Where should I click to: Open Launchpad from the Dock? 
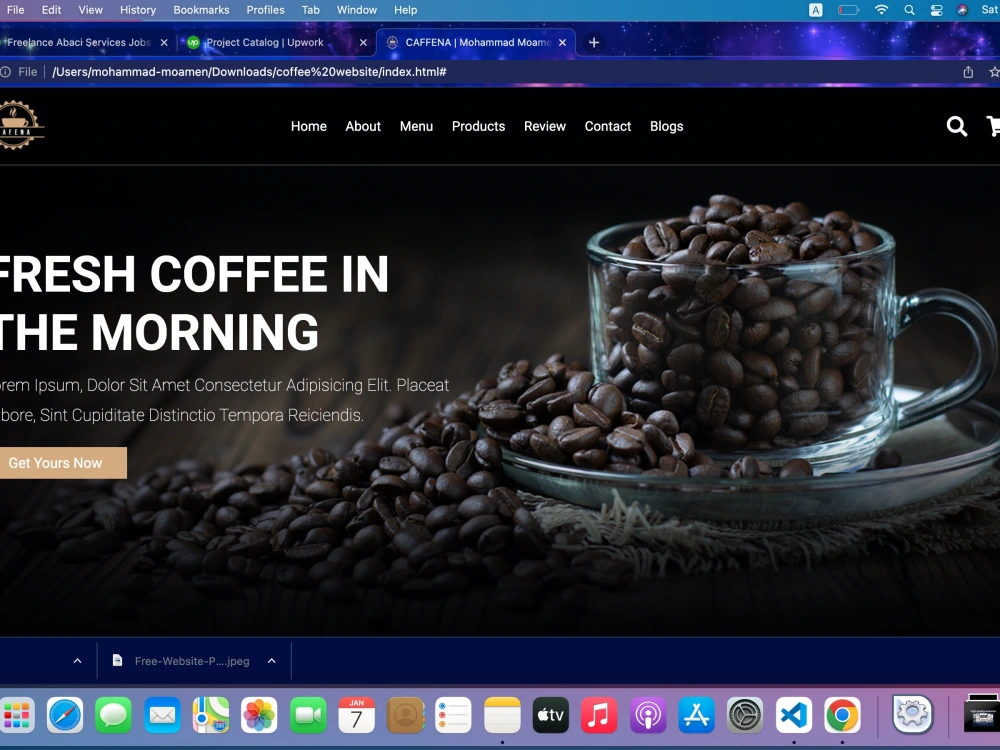(x=17, y=715)
